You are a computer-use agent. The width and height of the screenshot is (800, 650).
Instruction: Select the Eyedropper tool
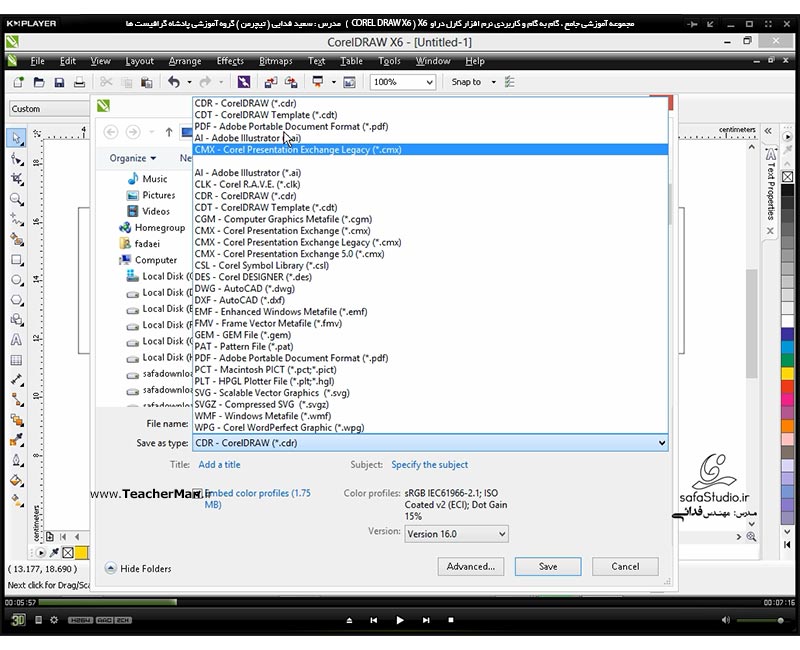[x=16, y=440]
